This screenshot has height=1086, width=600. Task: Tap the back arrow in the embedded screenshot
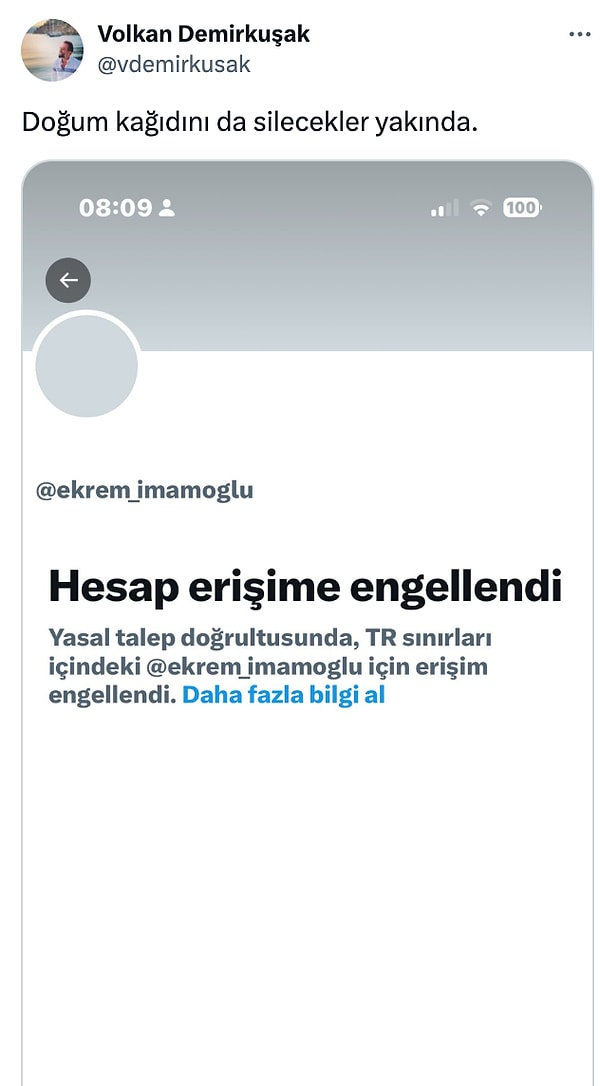pos(68,280)
